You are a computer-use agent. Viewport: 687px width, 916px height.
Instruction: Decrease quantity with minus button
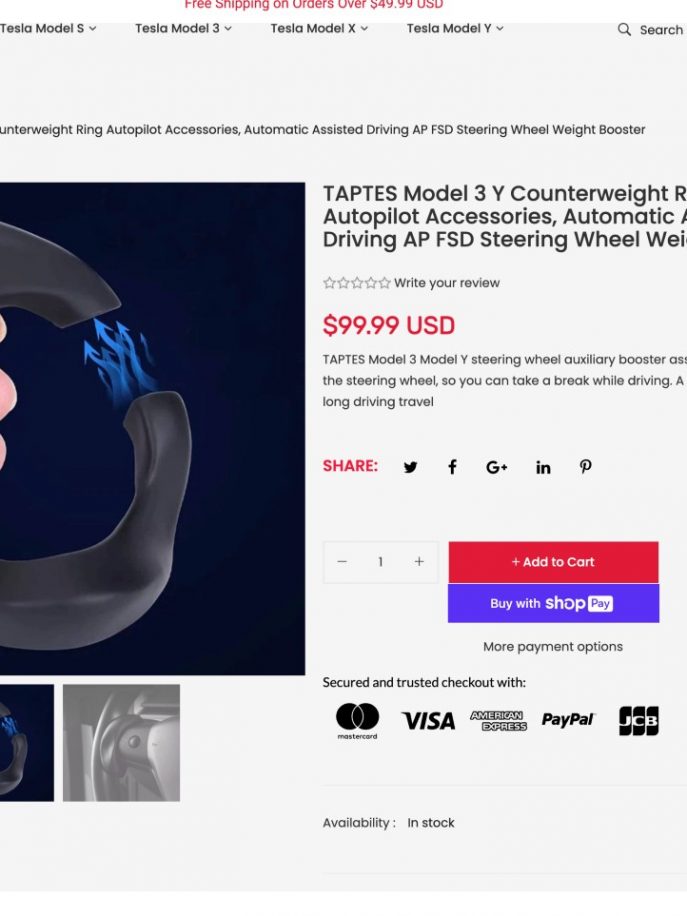pyautogui.click(x=342, y=561)
